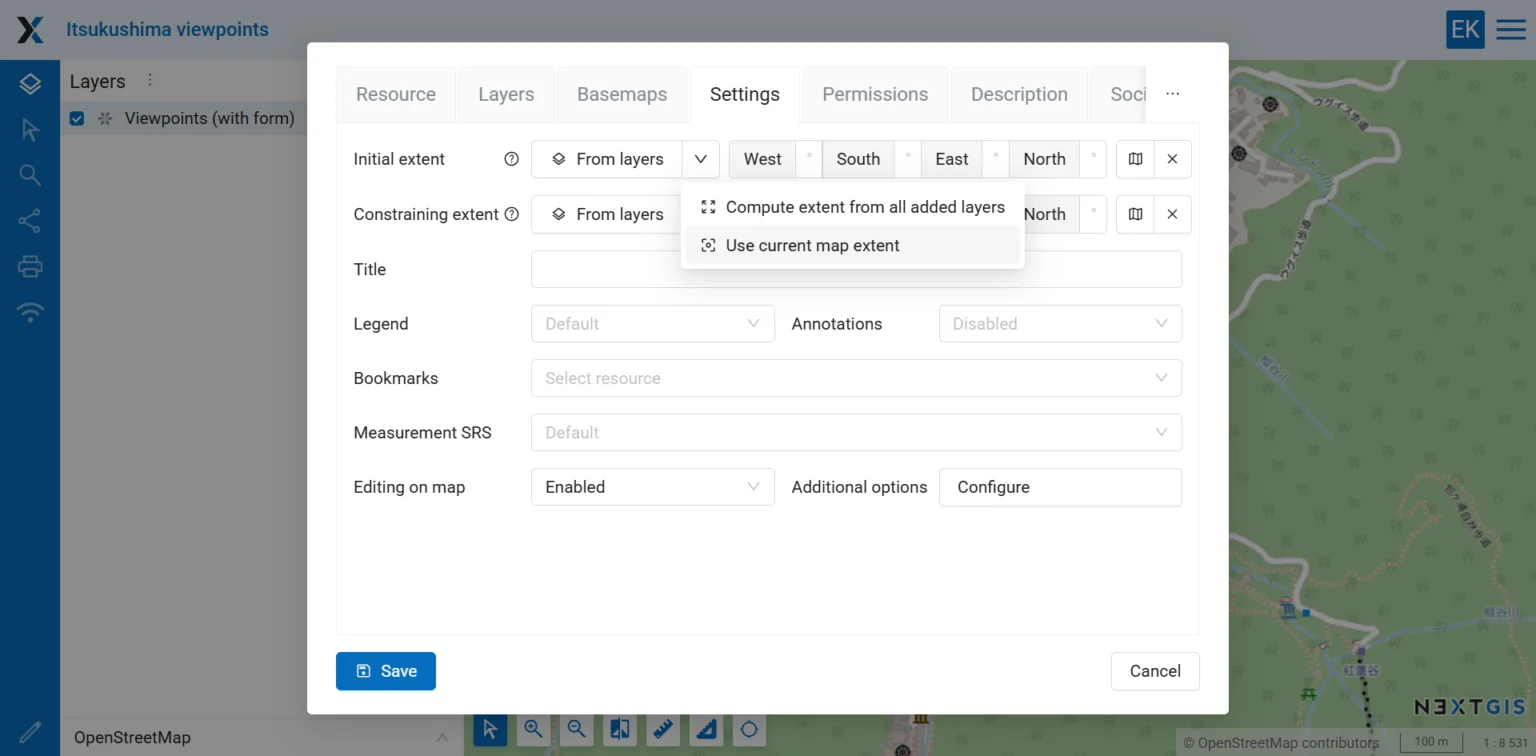Clear the Constraining extent with X
The image size is (1536, 756).
pyautogui.click(x=1172, y=214)
